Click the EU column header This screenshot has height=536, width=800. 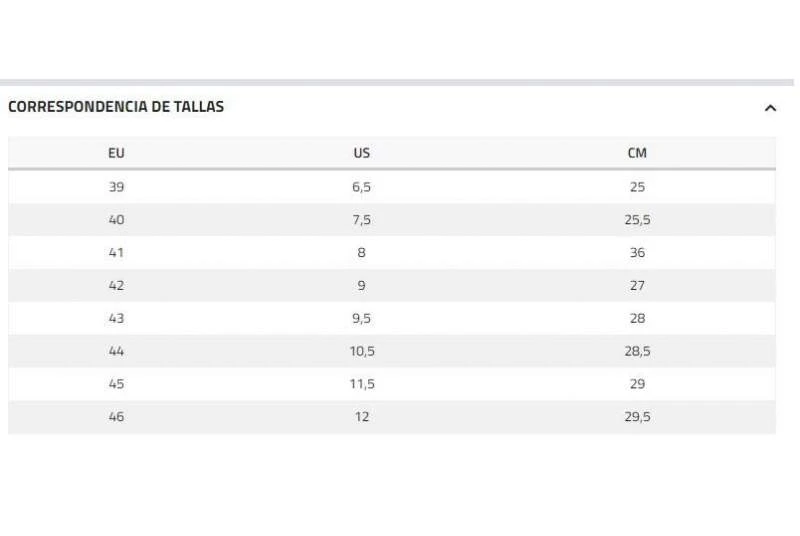coord(116,153)
